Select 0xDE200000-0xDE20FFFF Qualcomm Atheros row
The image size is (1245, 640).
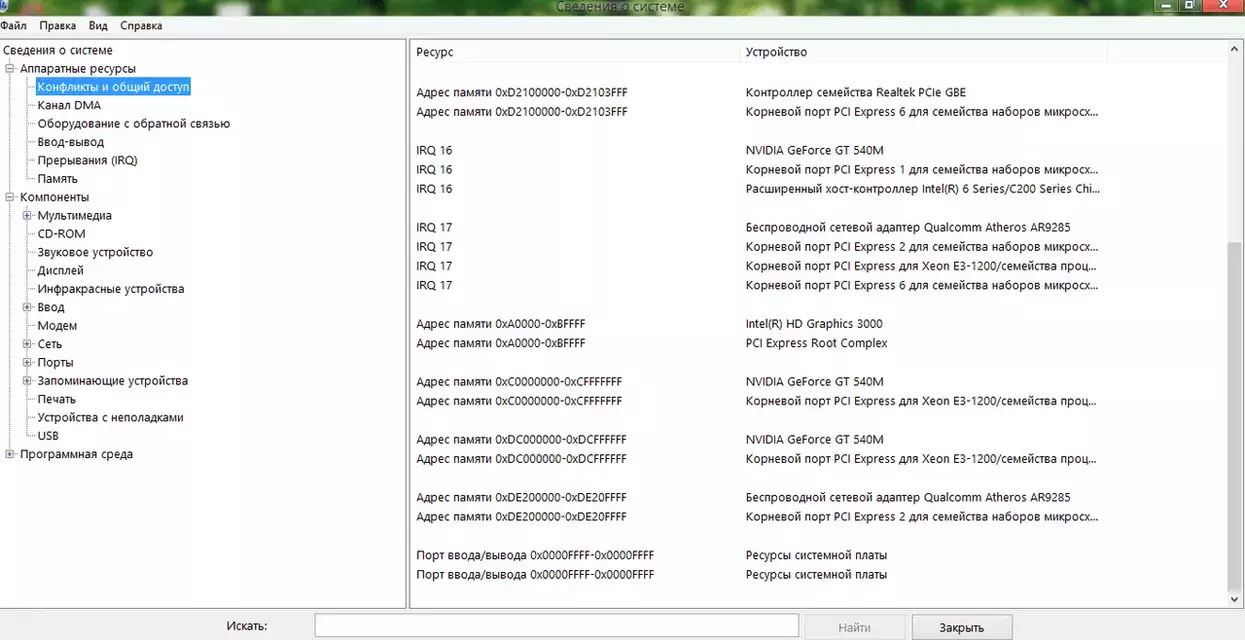(818, 497)
